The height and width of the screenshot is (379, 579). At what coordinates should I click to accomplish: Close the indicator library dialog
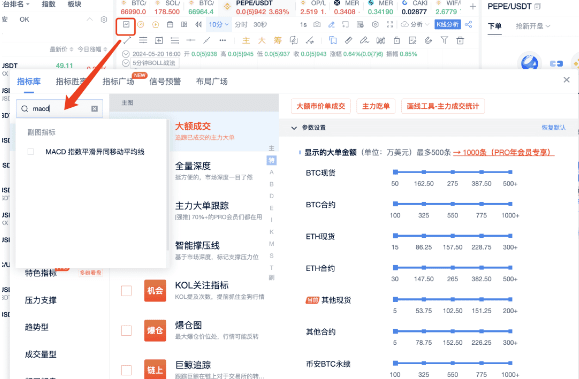pyautogui.click(x=566, y=80)
